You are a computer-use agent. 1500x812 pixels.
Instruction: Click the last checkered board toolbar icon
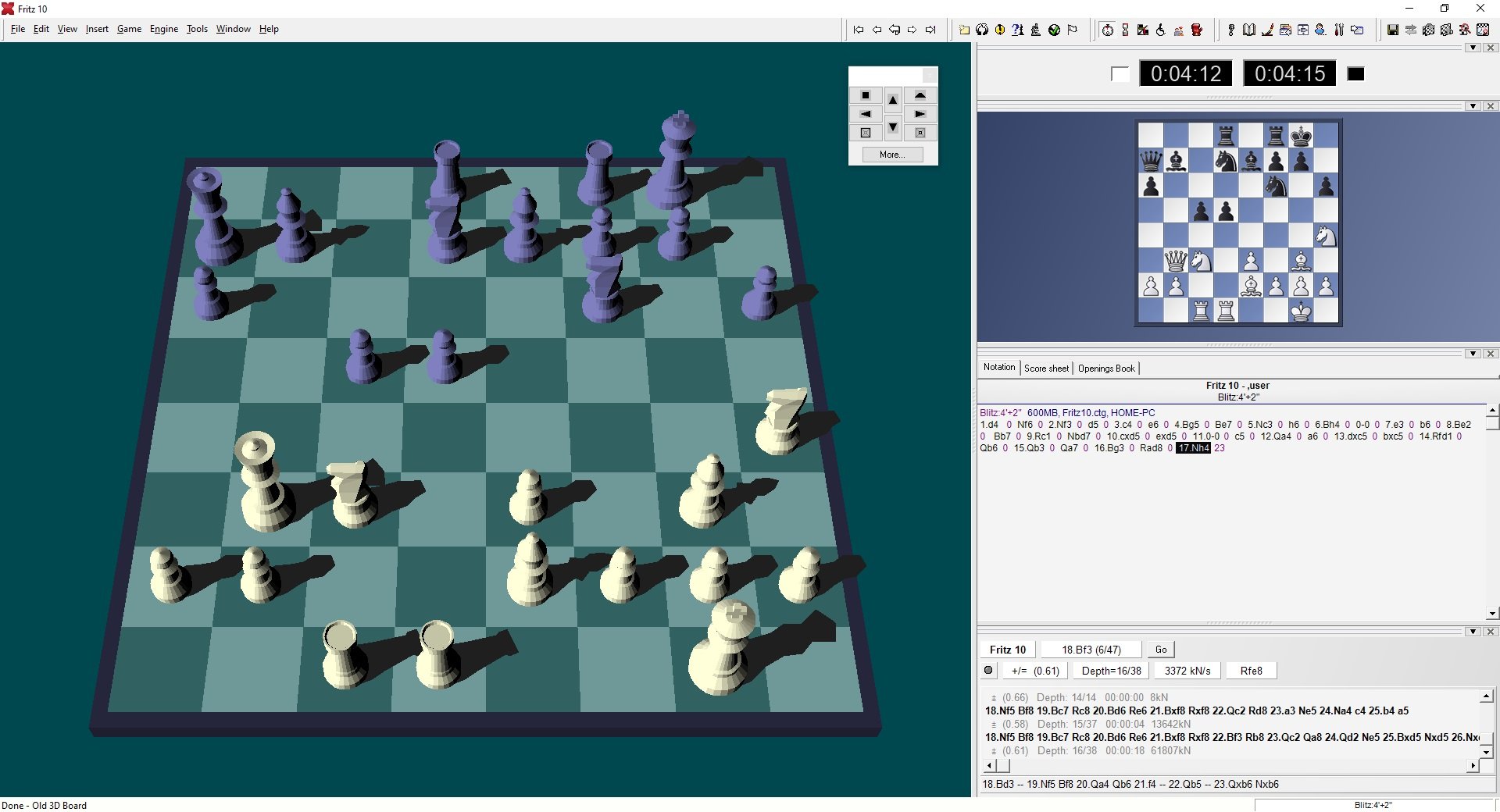click(1483, 30)
